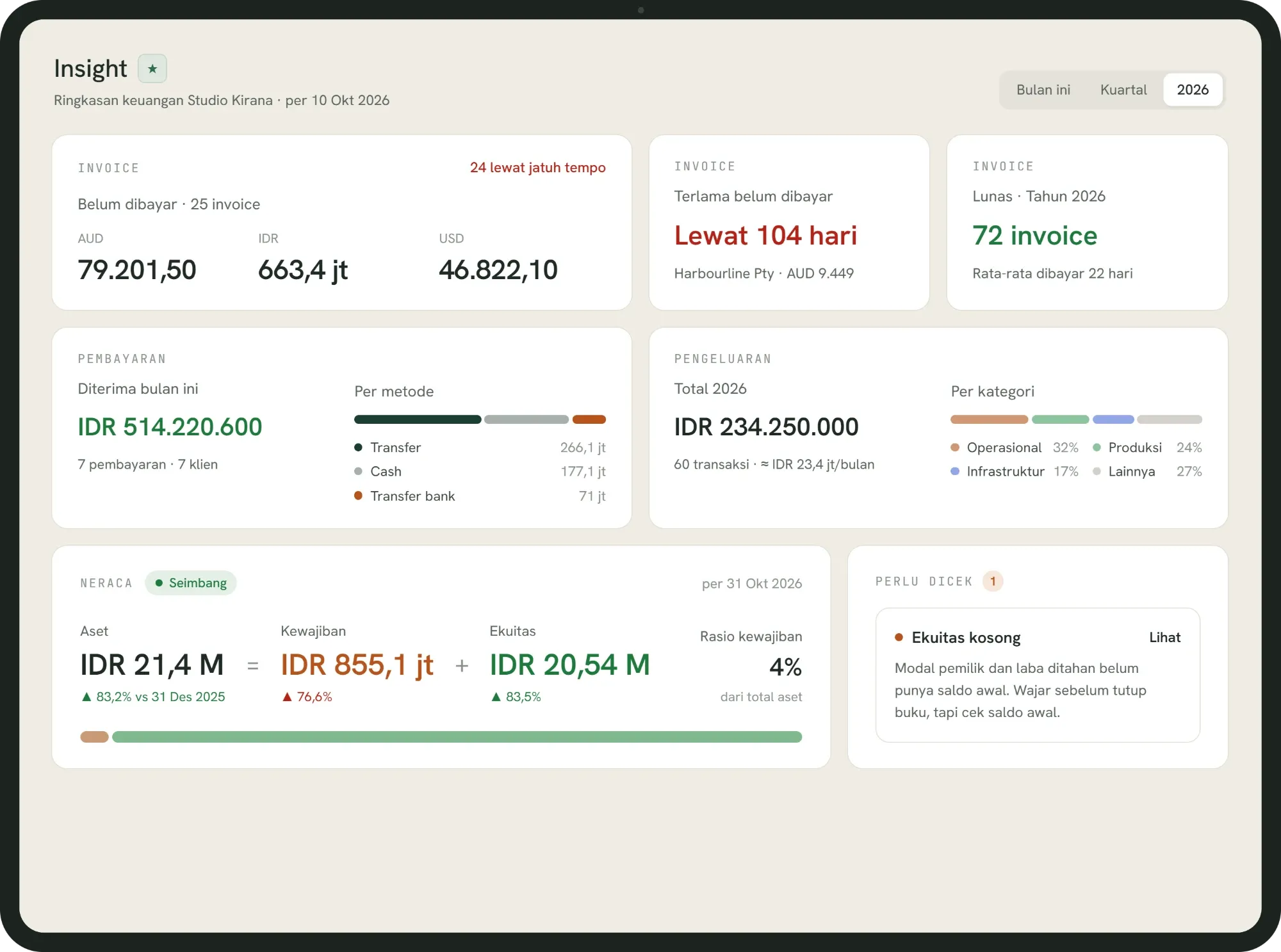Click the Lainnya 27% value
Screen dimensions: 1281x952
click(x=1189, y=471)
